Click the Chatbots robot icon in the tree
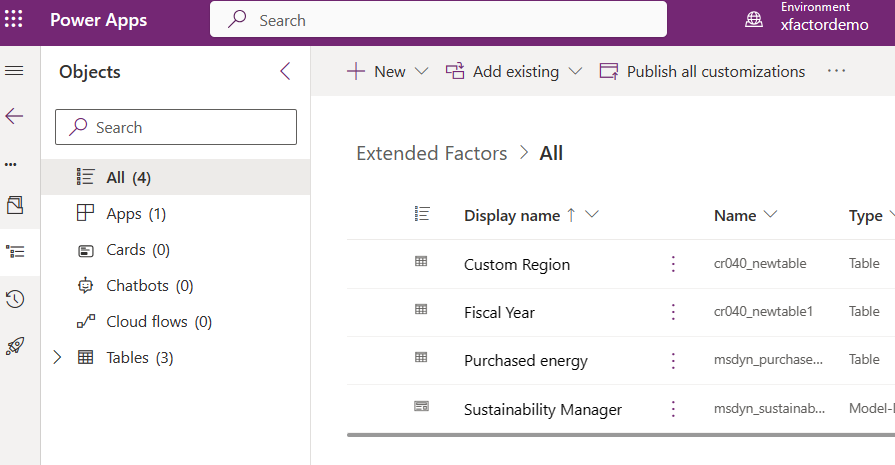Image resolution: width=895 pixels, height=465 pixels. point(85,285)
